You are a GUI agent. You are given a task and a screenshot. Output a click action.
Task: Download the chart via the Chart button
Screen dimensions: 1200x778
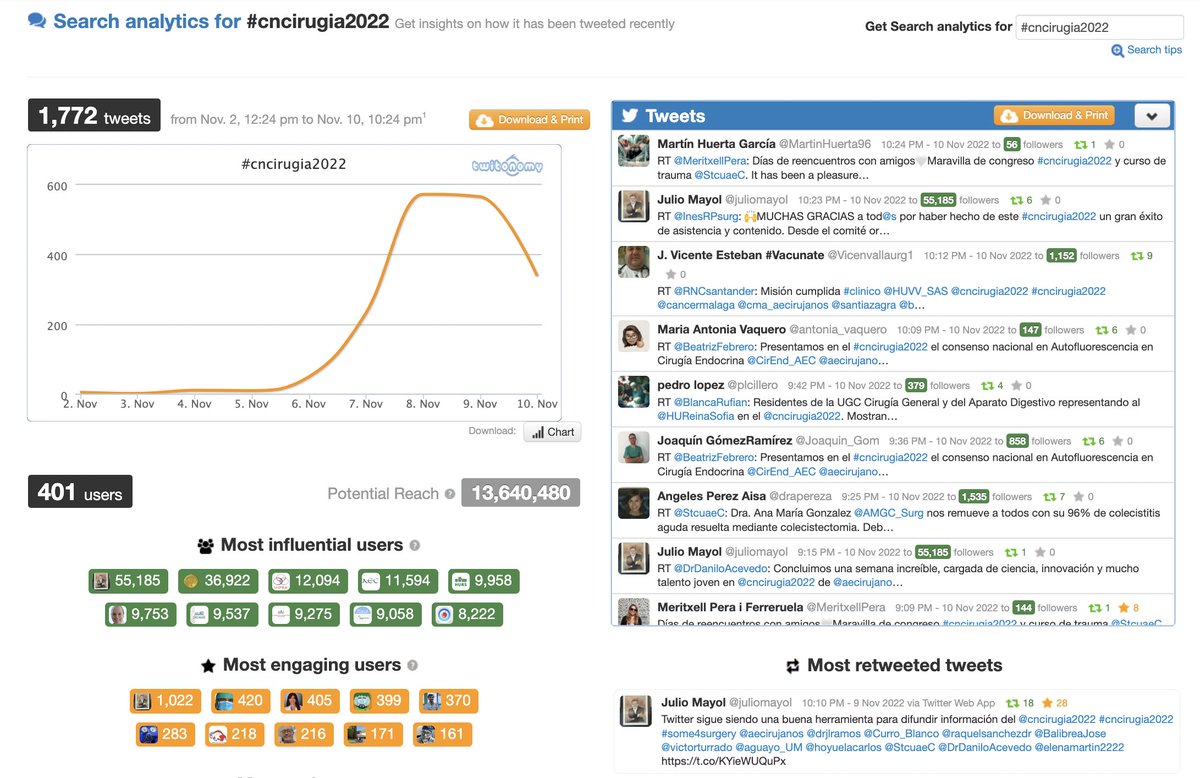click(552, 432)
